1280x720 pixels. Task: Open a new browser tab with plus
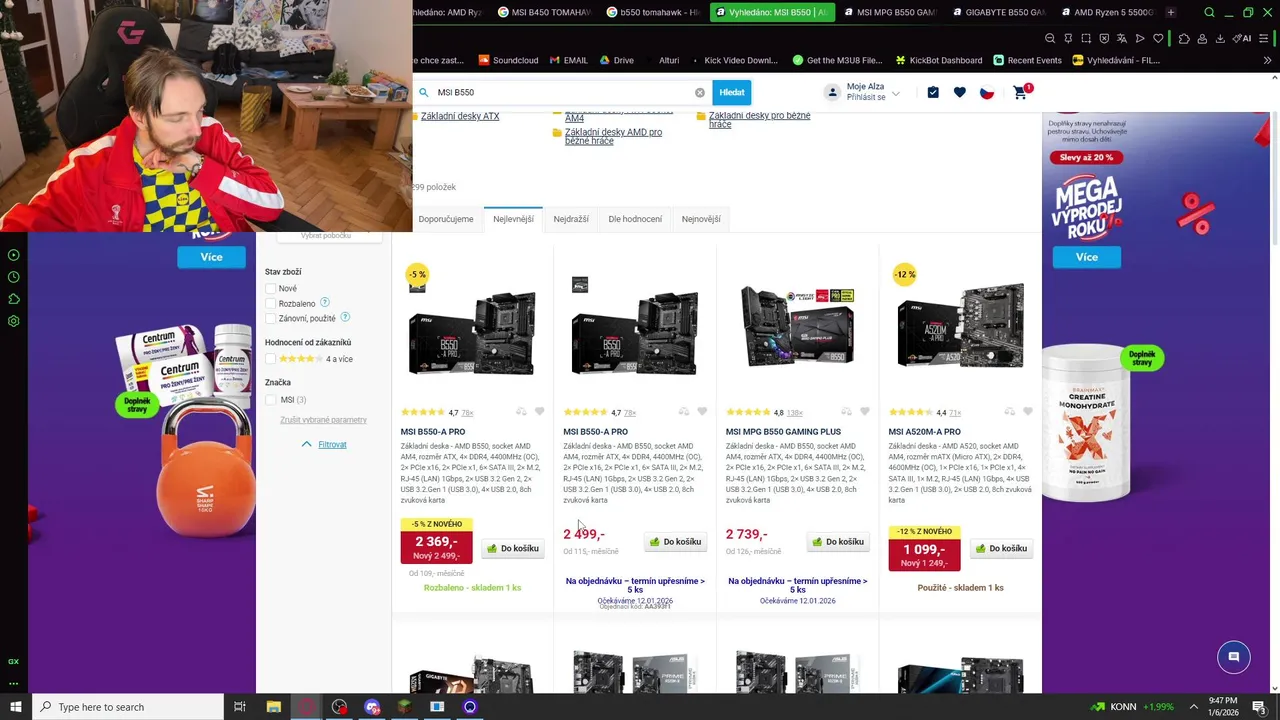click(x=1171, y=12)
